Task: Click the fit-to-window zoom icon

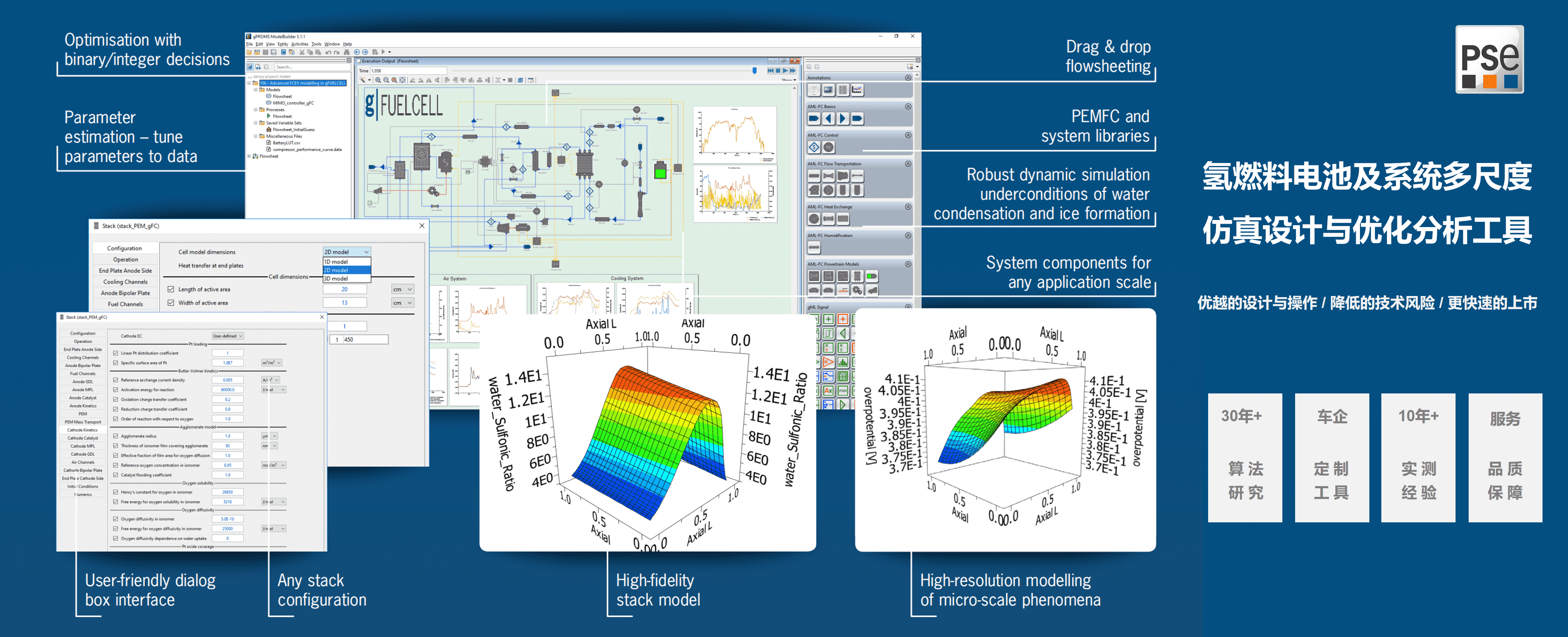Action: (402, 80)
